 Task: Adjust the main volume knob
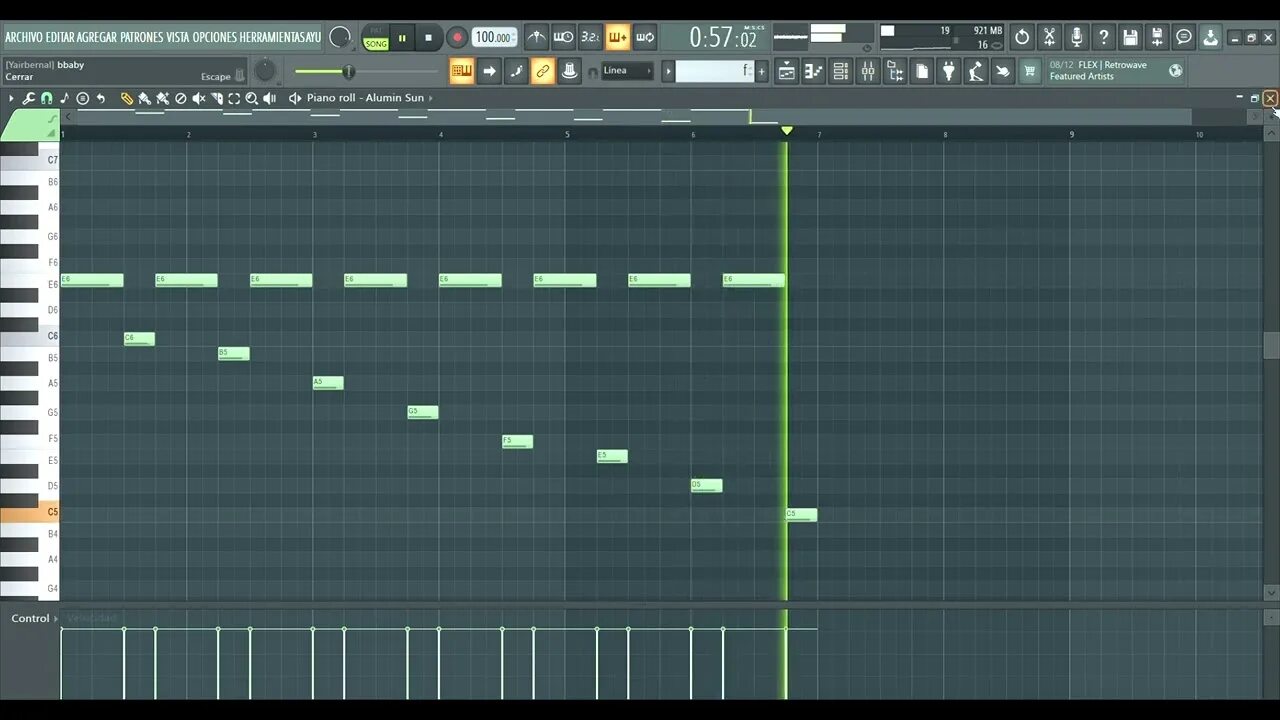click(340, 38)
